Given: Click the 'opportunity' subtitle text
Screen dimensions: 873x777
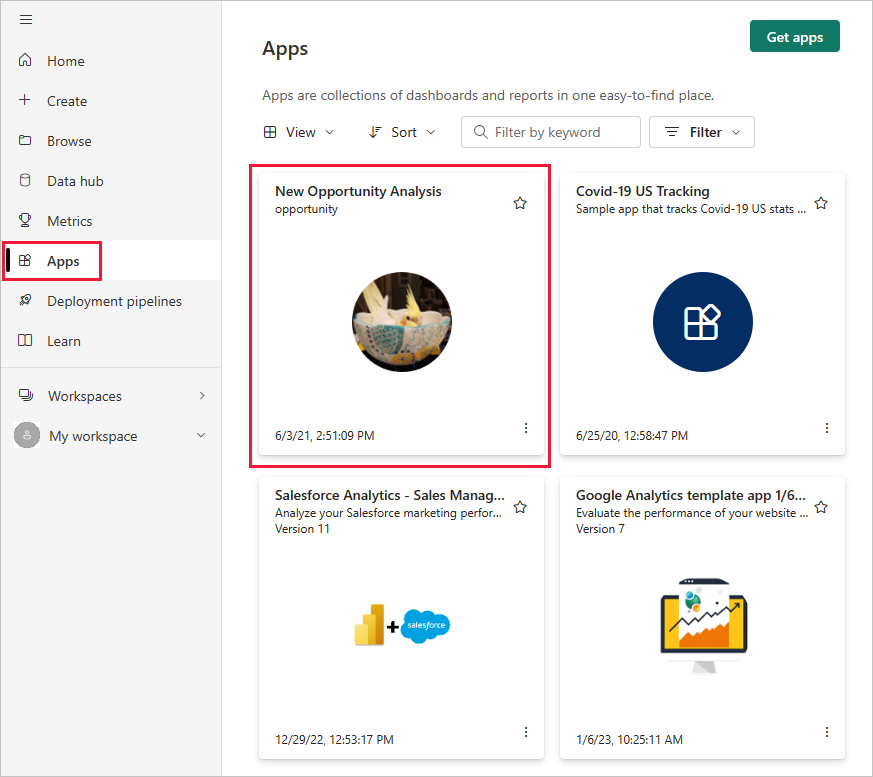Looking at the screenshot, I should click(x=306, y=209).
